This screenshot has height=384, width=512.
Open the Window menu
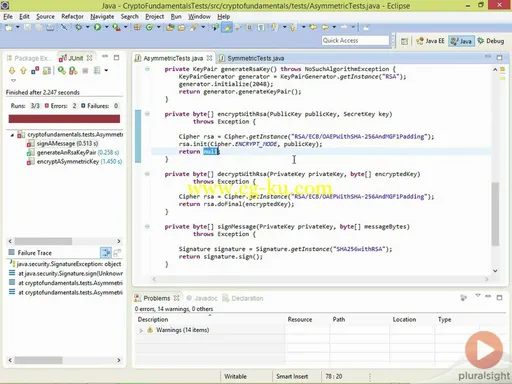point(199,17)
